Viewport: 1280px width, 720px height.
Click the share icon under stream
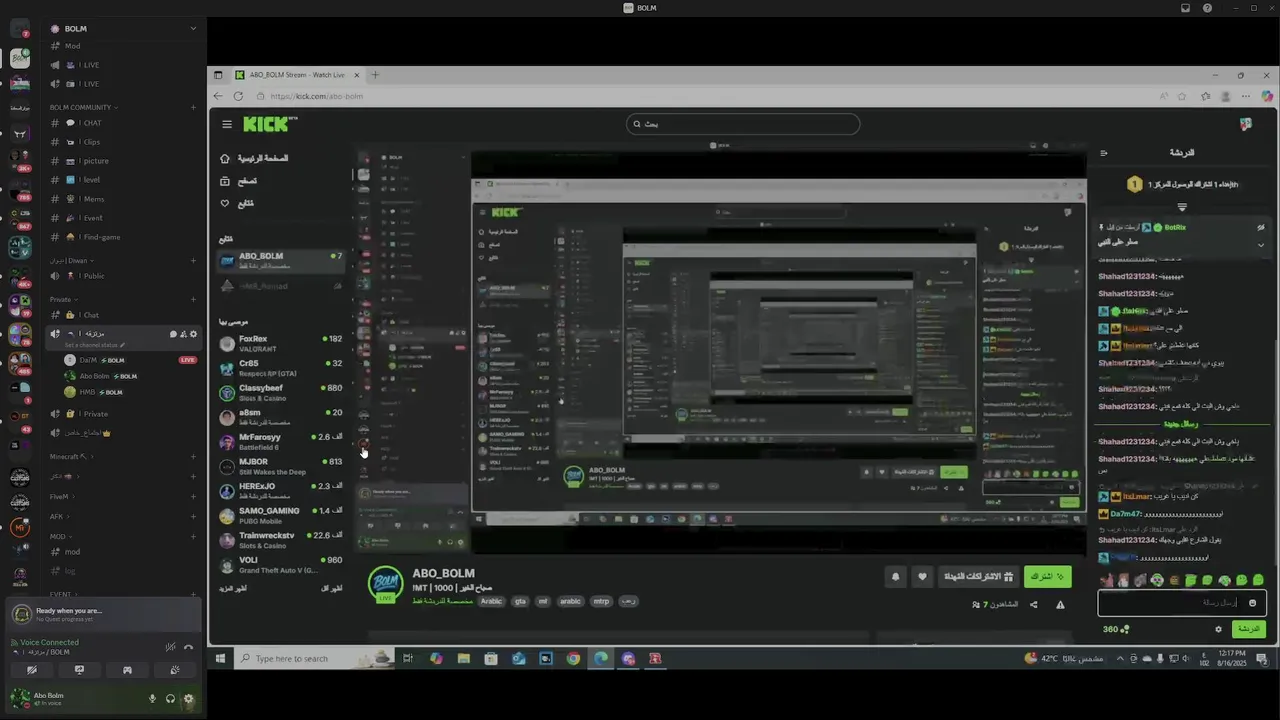[x=1033, y=604]
